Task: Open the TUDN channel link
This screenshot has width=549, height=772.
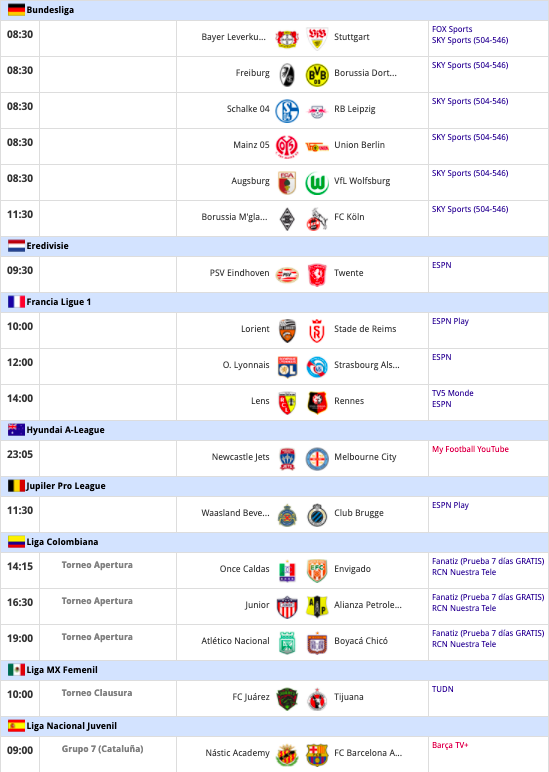Action: [x=443, y=689]
